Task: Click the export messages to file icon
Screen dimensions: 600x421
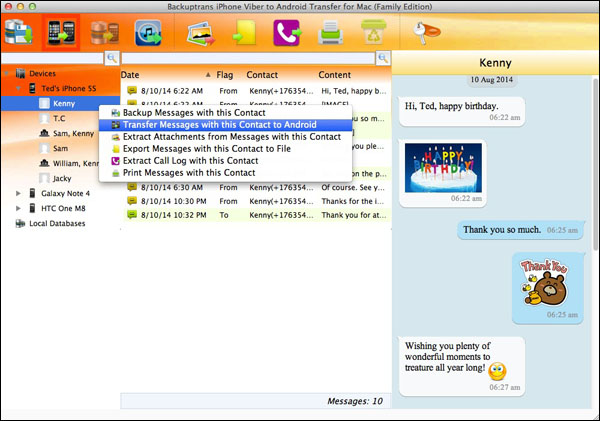Action: 245,33
